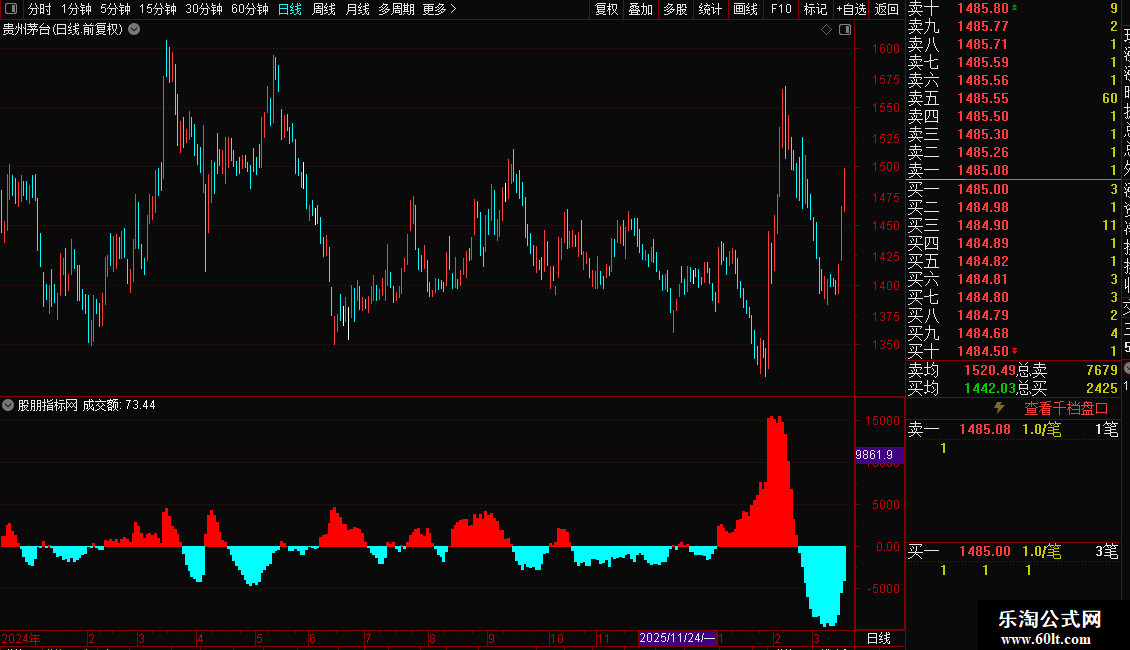
Task: Activate 画线 drawing tools
Action: pos(745,9)
